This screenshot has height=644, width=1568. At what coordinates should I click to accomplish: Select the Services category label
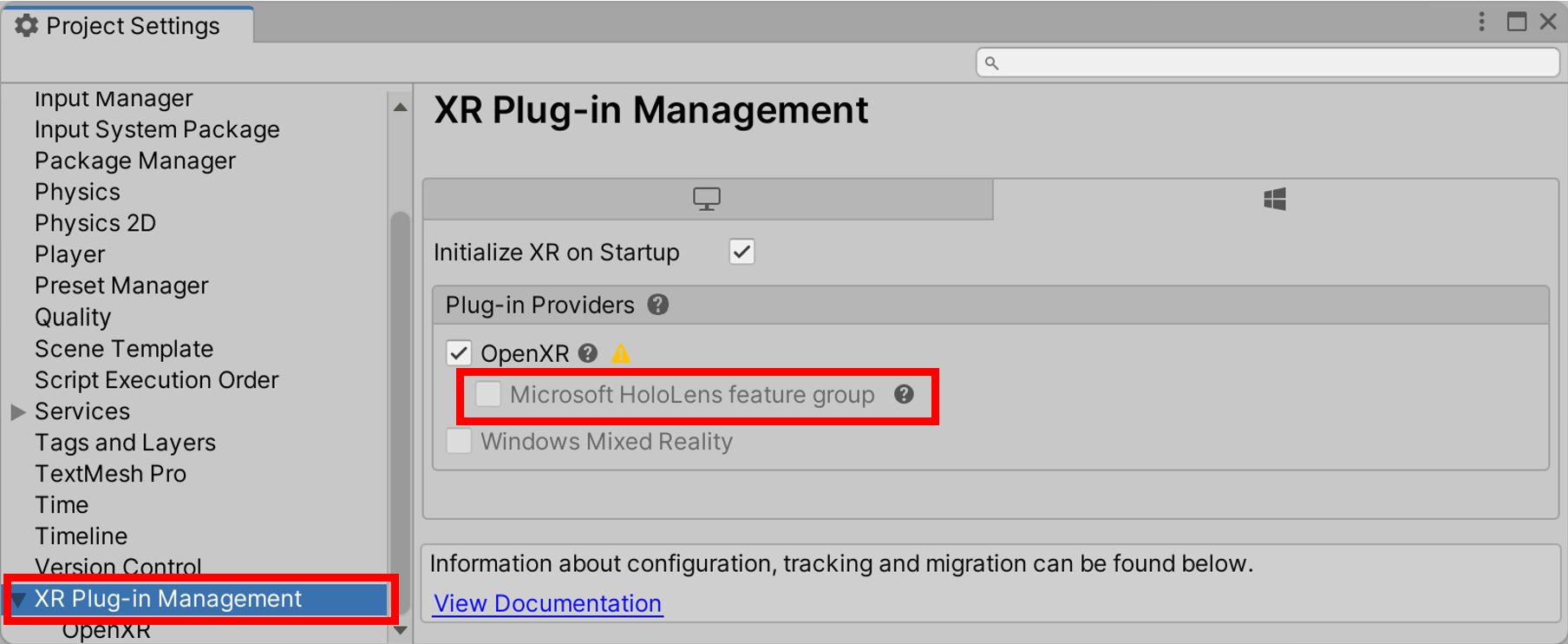tap(82, 411)
